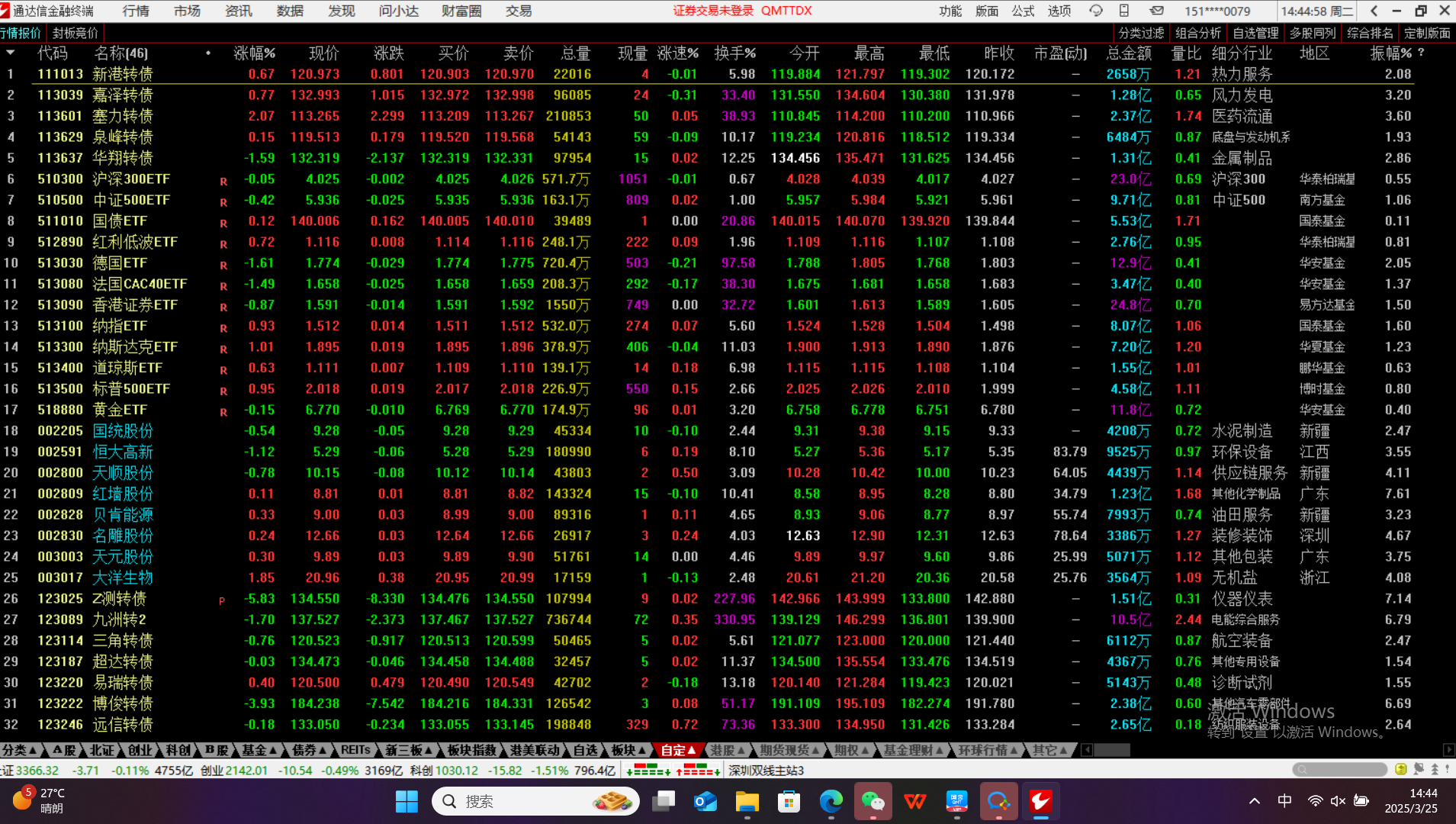
Task: Click the green-red market breadth indicator
Action: point(672,770)
